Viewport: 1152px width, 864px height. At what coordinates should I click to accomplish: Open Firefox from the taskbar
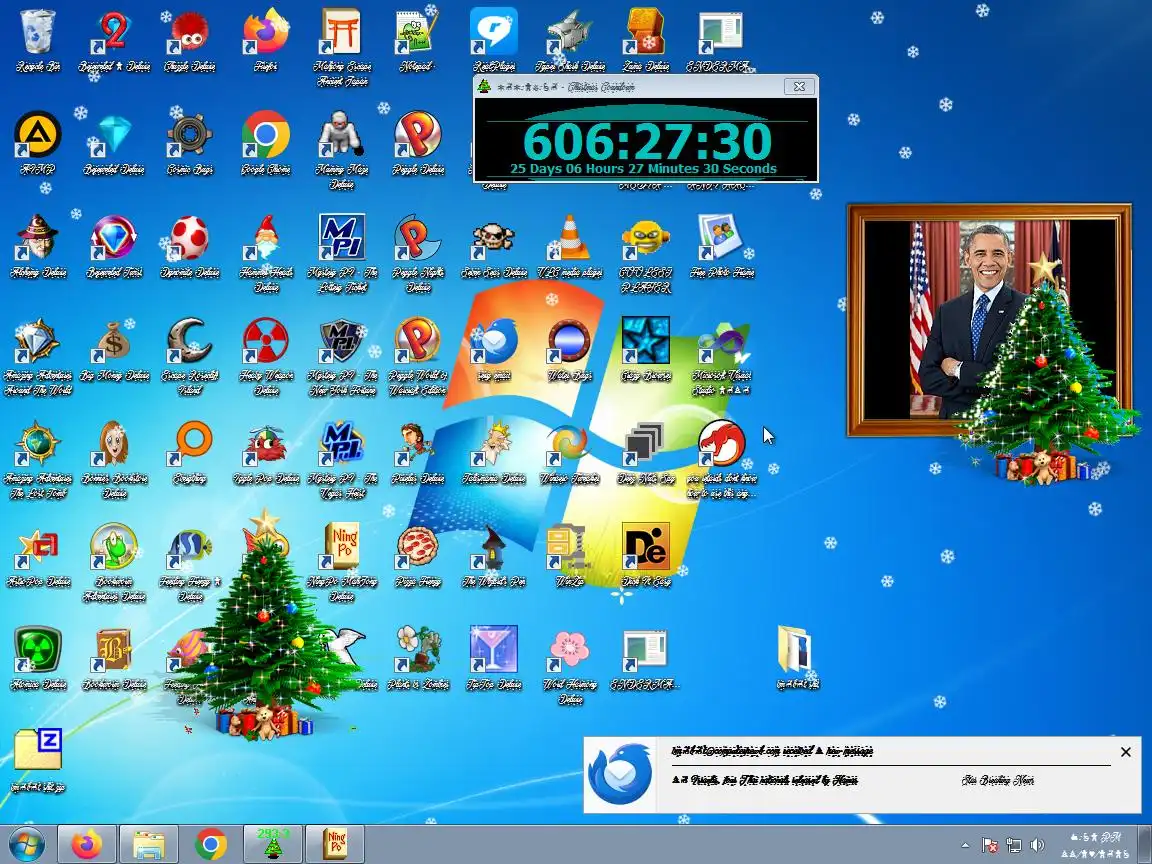pos(87,844)
